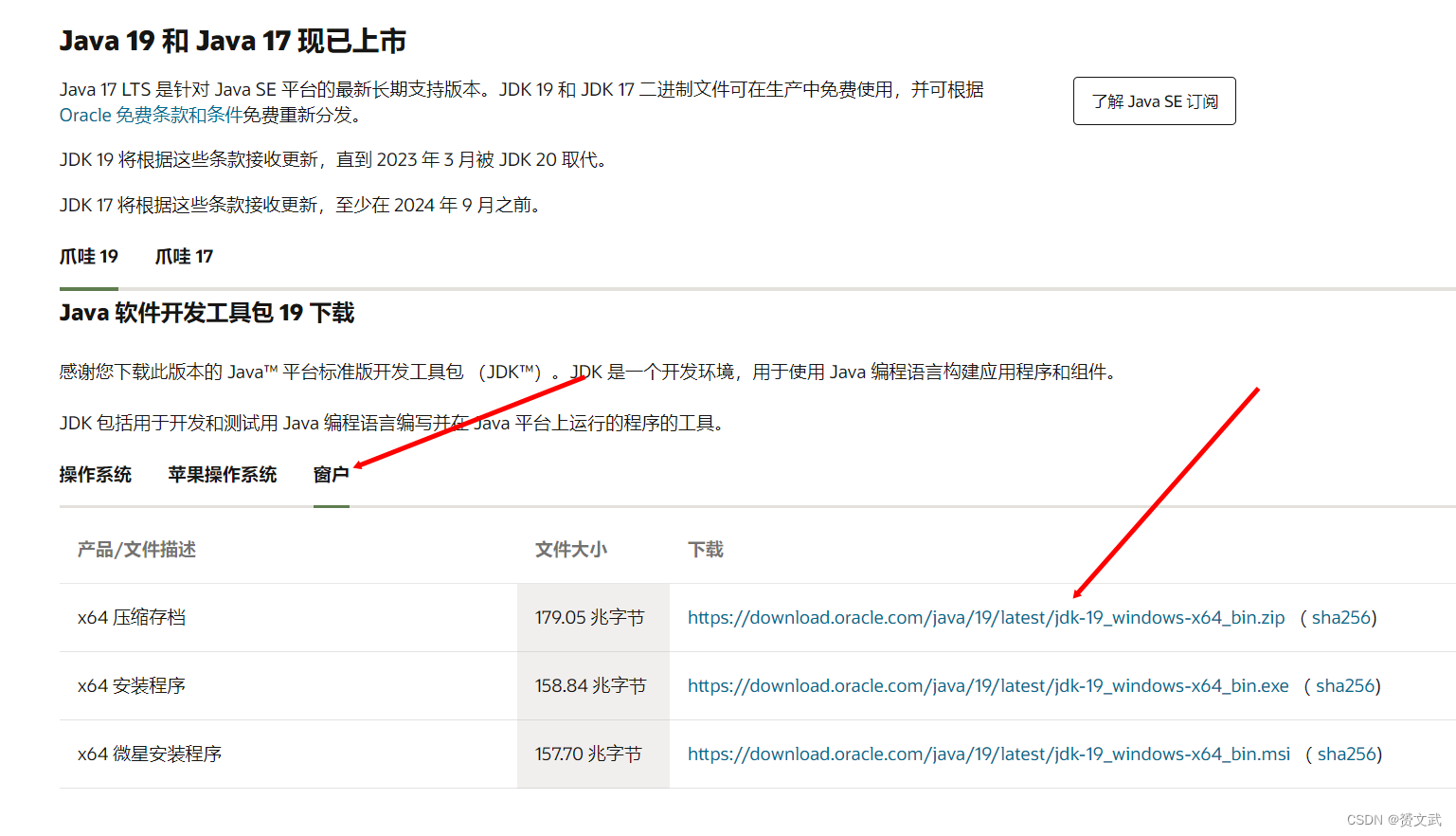This screenshot has height=836, width=1456.
Task: Click the Java 19 和 Java 17 现已上市 heading
Action: (233, 41)
